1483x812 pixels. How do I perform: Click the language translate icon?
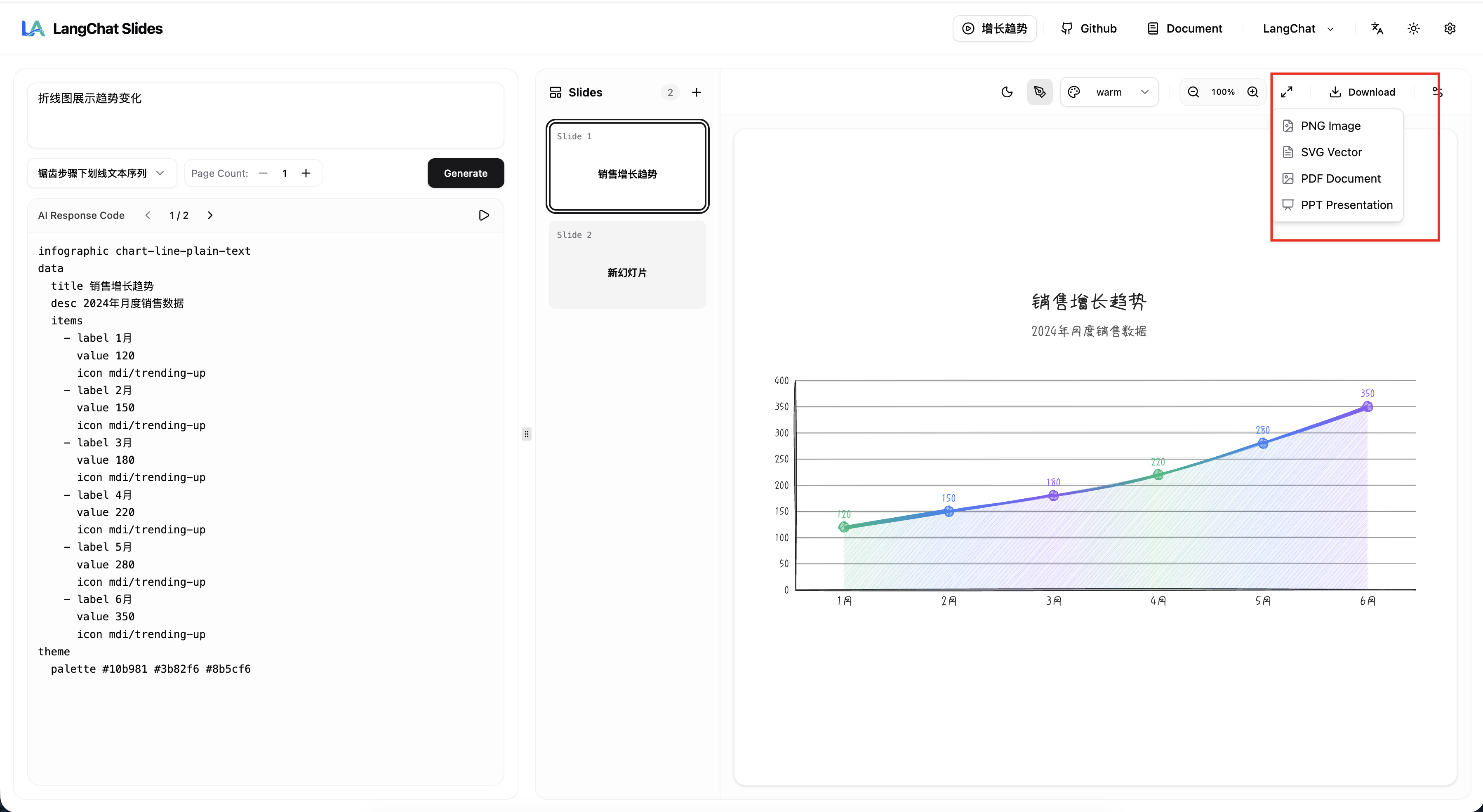1377,29
